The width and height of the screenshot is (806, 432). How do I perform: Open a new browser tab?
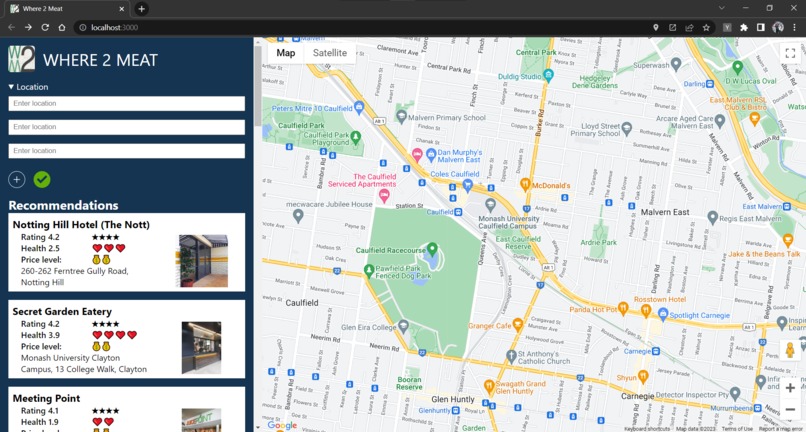point(141,9)
